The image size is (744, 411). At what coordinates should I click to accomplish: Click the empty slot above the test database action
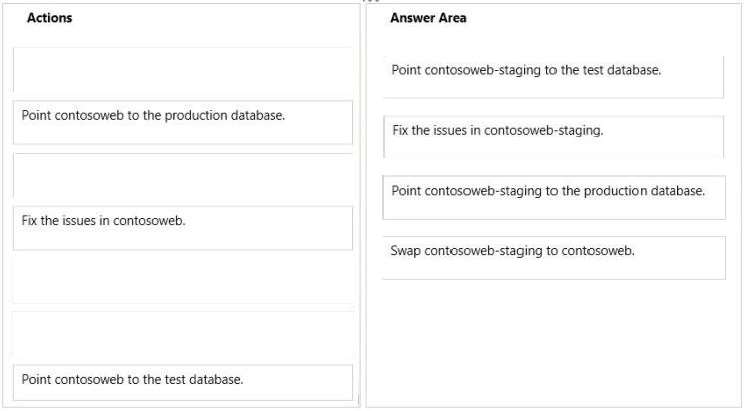[183, 334]
